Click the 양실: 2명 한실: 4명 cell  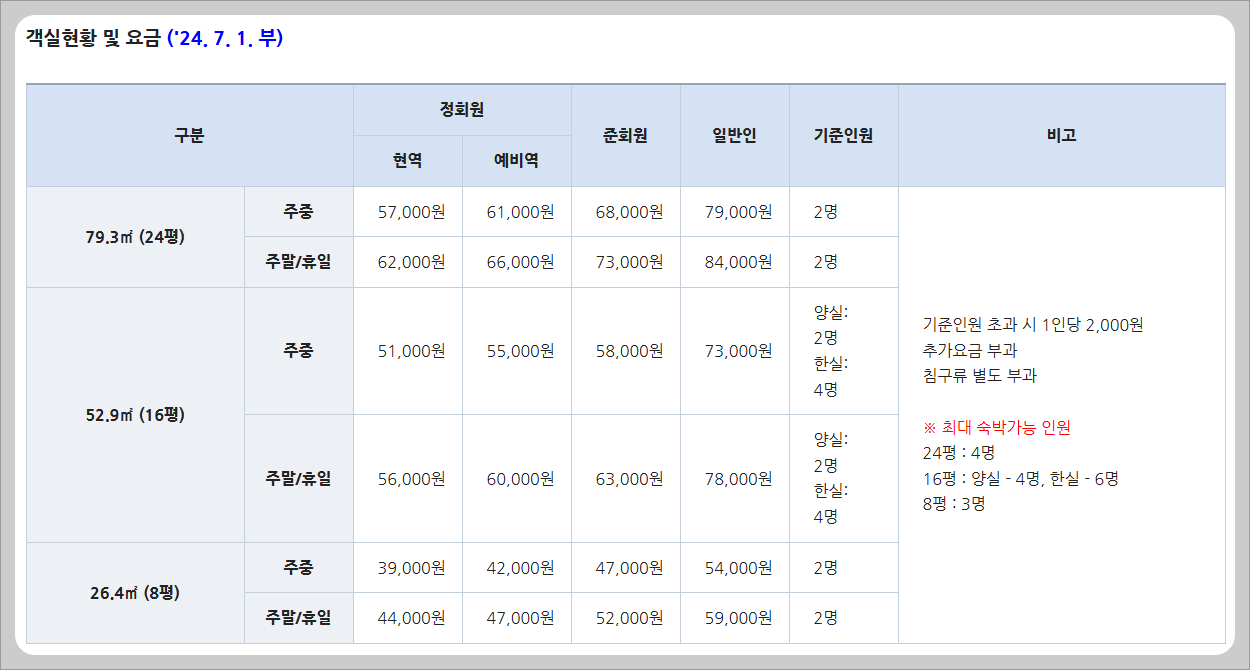(843, 351)
